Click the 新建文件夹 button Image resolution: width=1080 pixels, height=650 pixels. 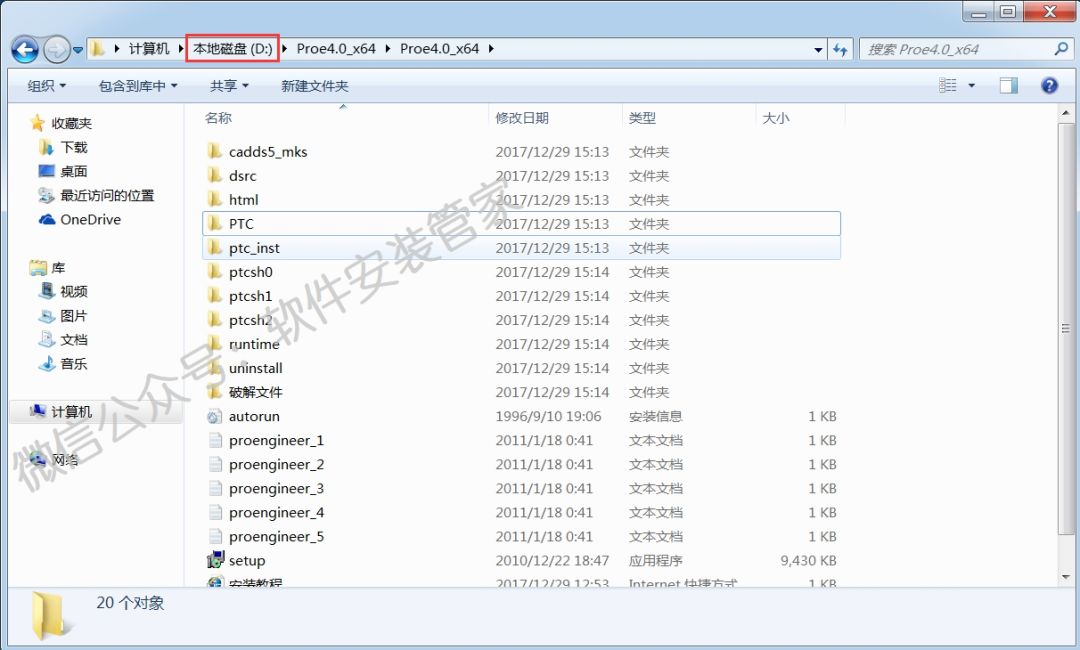point(315,86)
